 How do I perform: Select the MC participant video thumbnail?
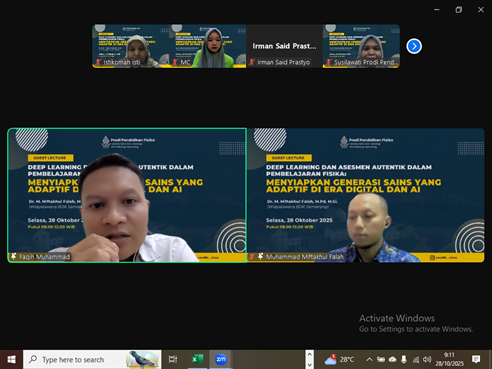[208, 46]
